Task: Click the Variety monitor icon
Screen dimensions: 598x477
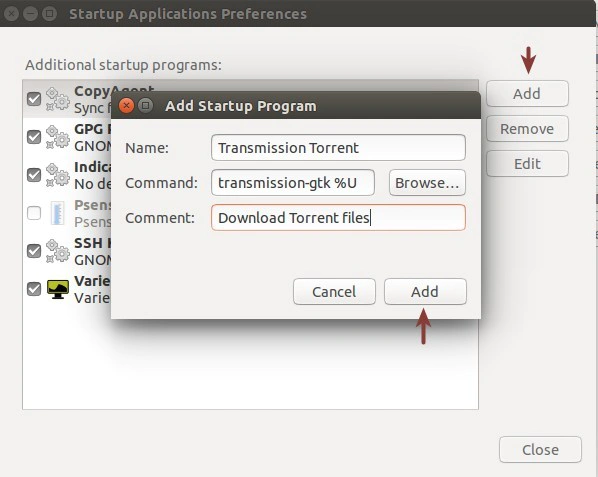Action: (58, 289)
